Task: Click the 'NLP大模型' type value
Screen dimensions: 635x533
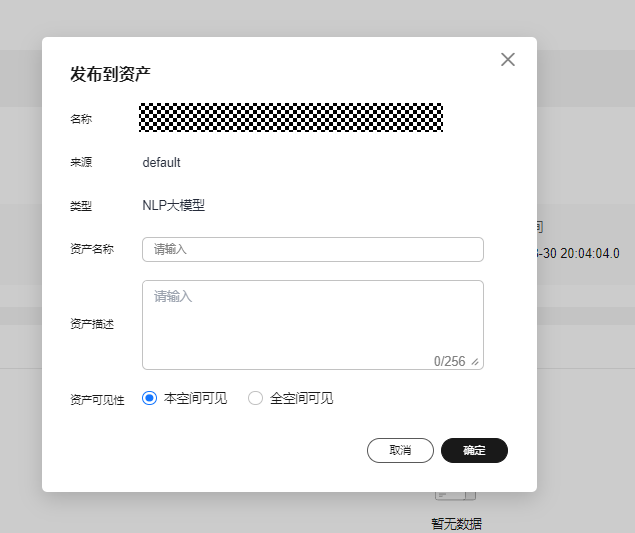Action: click(173, 205)
